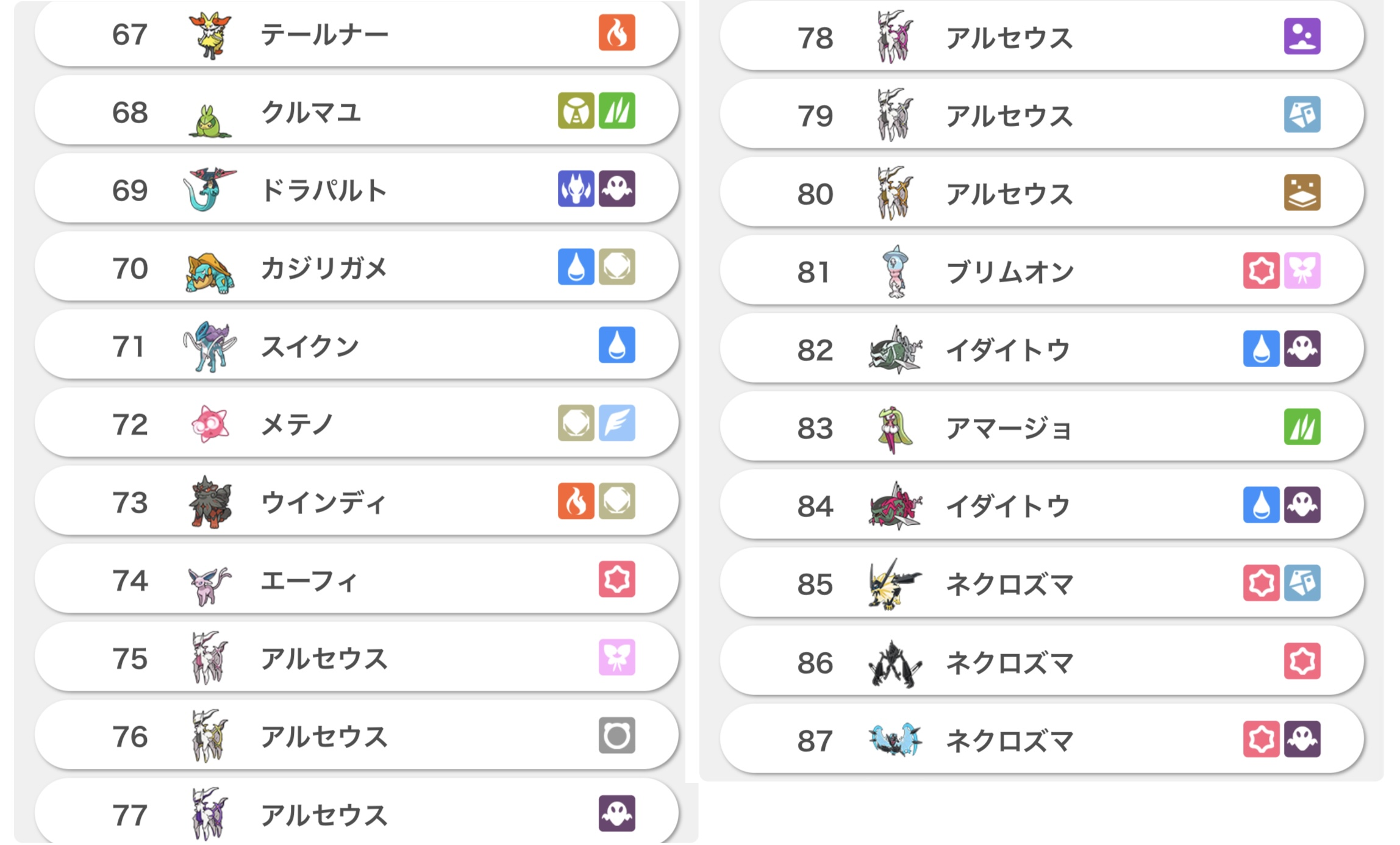Open the スイクン entry number 71
The image size is (1400, 845).
tap(357, 345)
